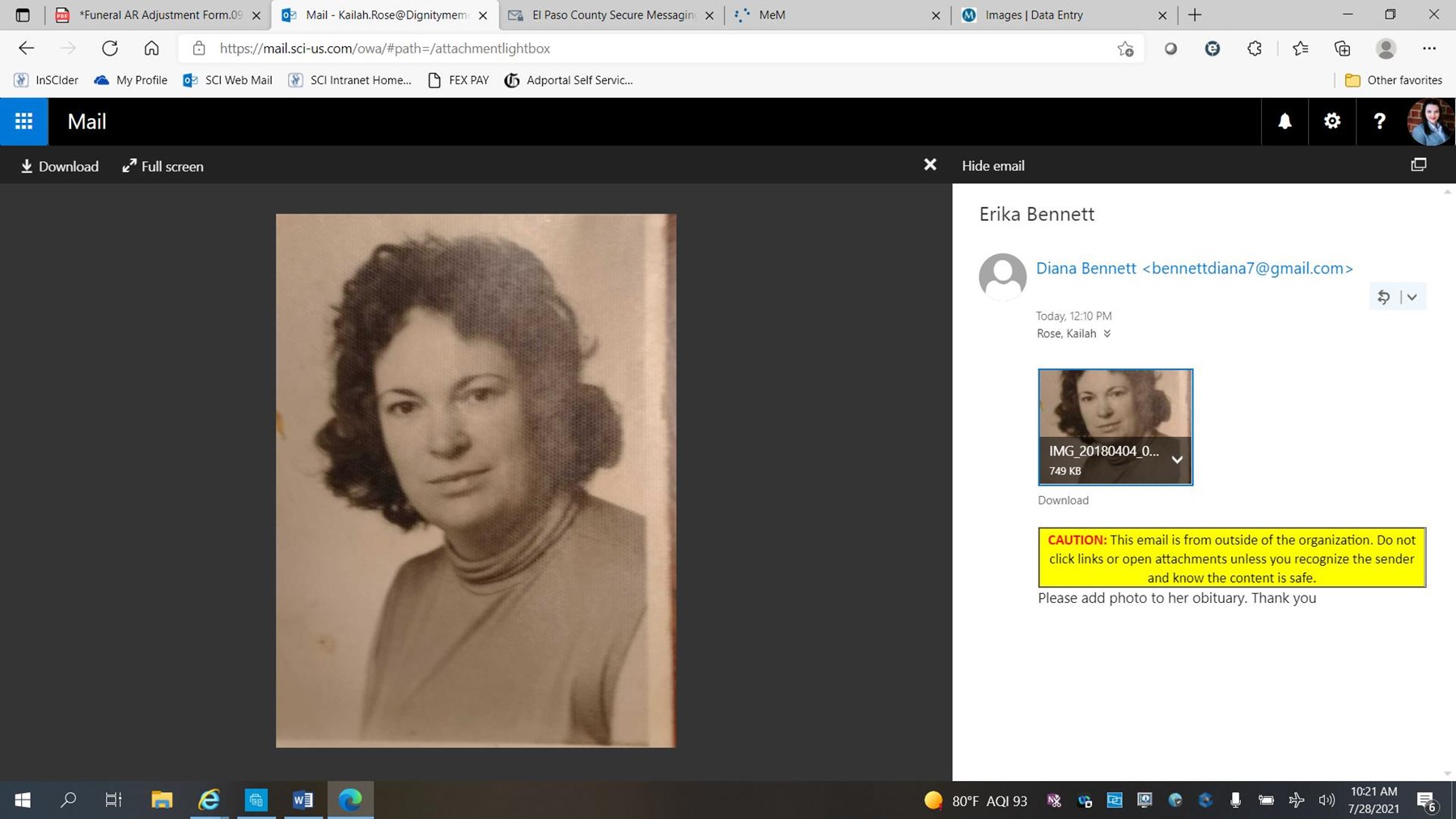
Task: Click Hide email in the lightbox bar
Action: (x=993, y=165)
